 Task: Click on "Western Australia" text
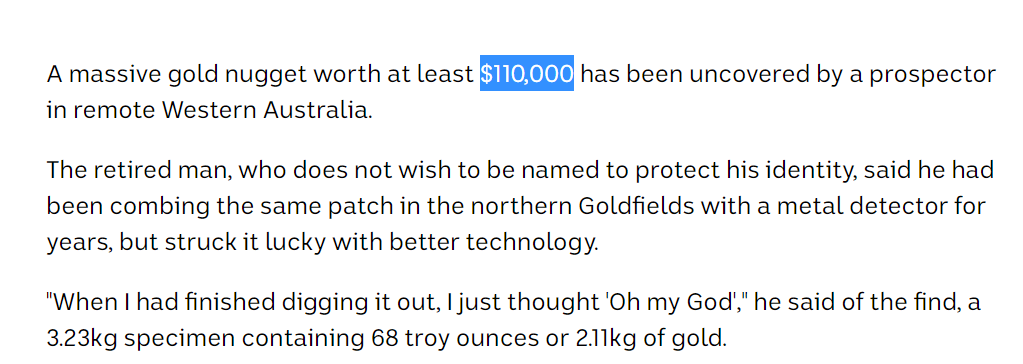[x=266, y=110]
